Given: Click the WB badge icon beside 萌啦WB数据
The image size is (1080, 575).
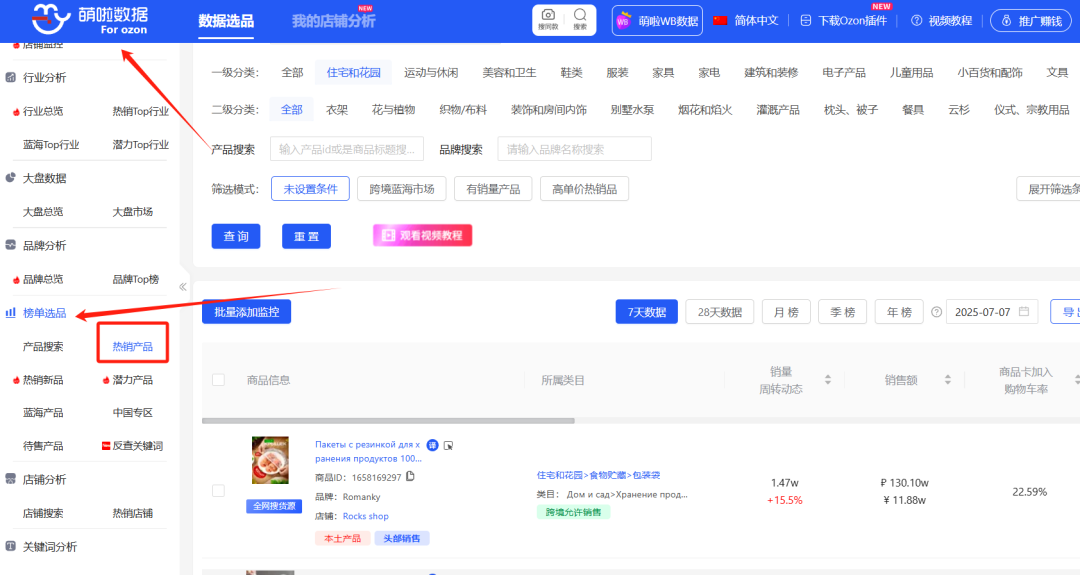Looking at the screenshot, I should click(623, 21).
